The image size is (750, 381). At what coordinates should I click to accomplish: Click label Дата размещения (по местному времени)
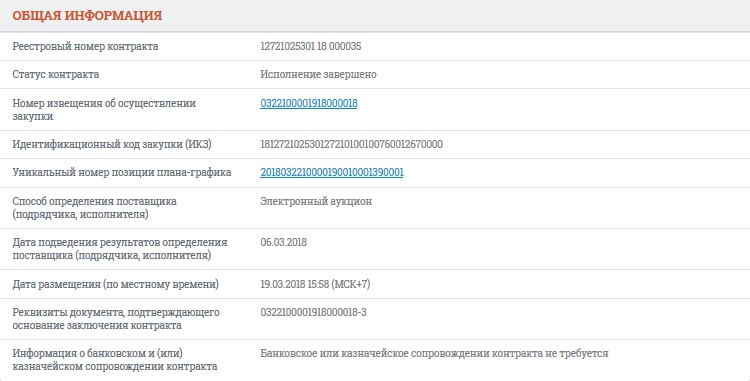115,284
